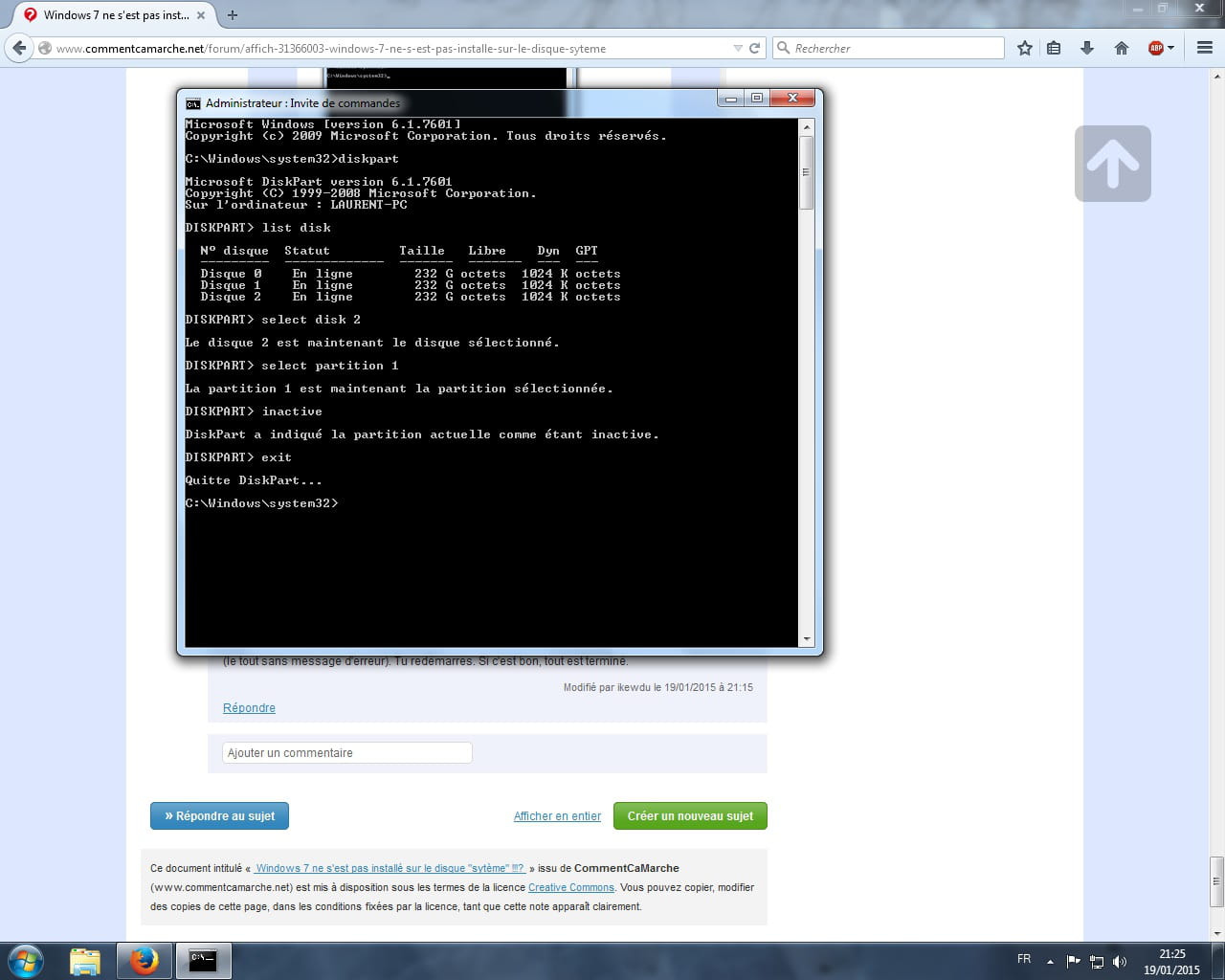Reload the page with refresh icon
The width and height of the screenshot is (1225, 980).
pyautogui.click(x=755, y=48)
